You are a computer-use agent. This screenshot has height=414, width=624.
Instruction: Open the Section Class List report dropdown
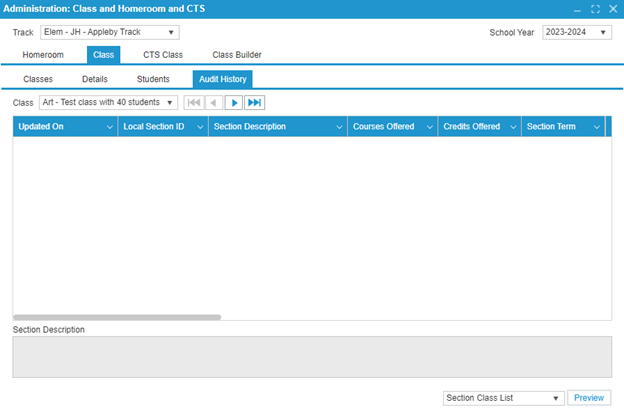point(557,398)
